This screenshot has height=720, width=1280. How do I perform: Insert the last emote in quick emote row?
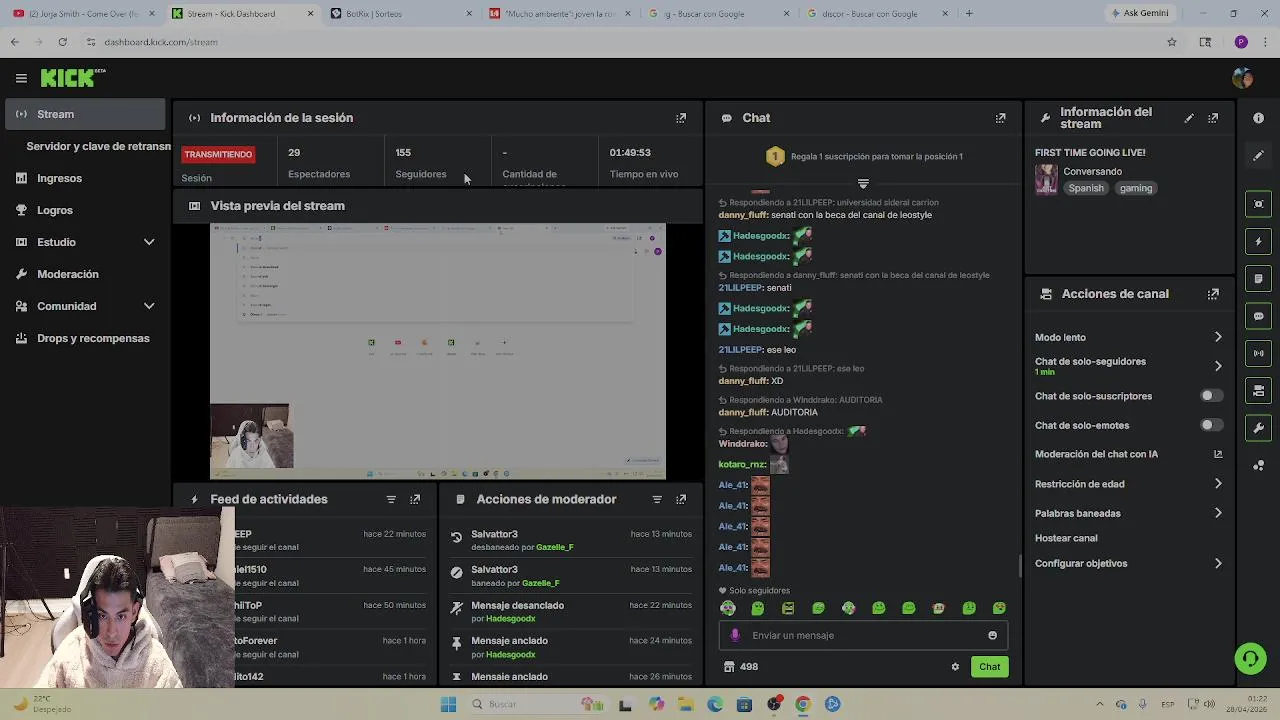pos(999,608)
